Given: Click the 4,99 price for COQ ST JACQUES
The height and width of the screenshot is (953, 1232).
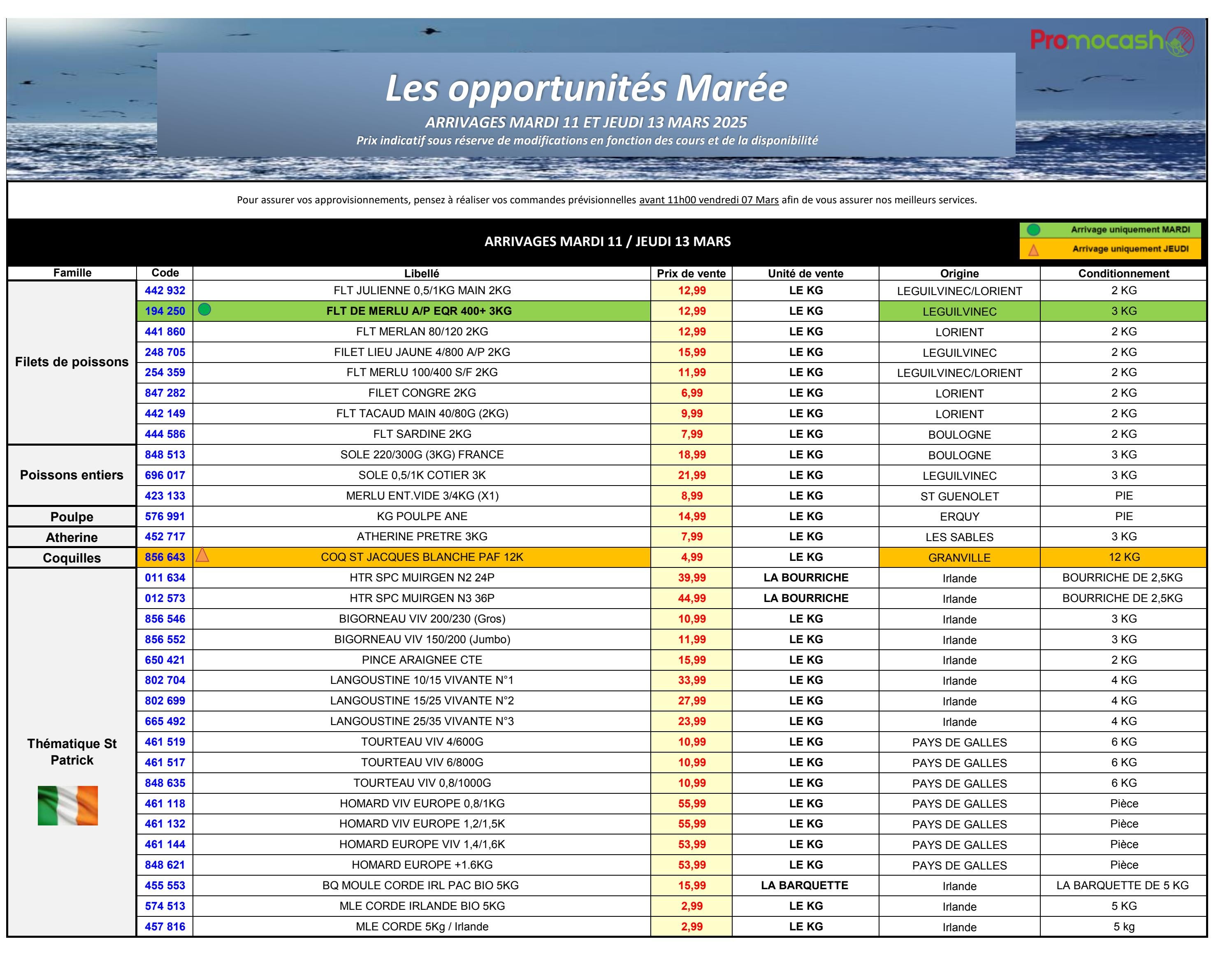Looking at the screenshot, I should (691, 557).
